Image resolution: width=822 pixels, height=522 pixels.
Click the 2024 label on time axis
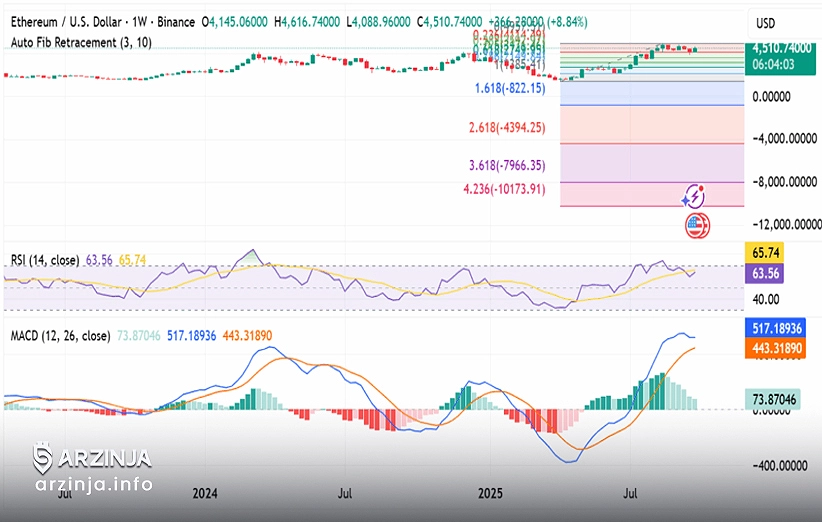pyautogui.click(x=205, y=493)
